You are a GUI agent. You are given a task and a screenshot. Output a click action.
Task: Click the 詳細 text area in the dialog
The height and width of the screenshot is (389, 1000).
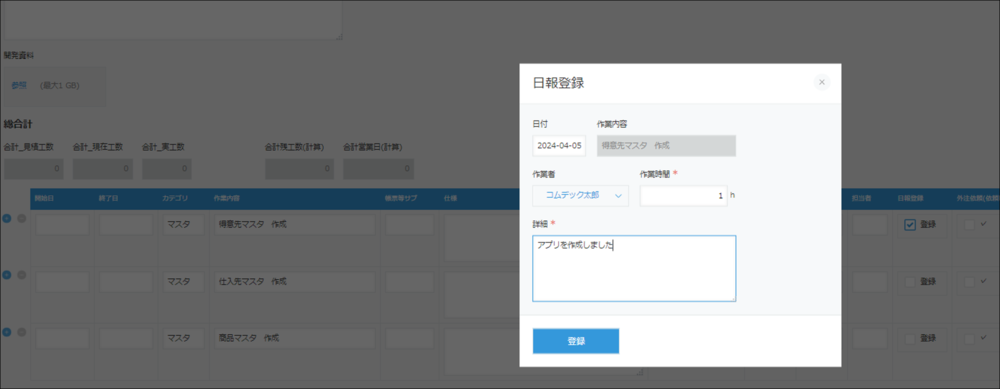pos(634,268)
